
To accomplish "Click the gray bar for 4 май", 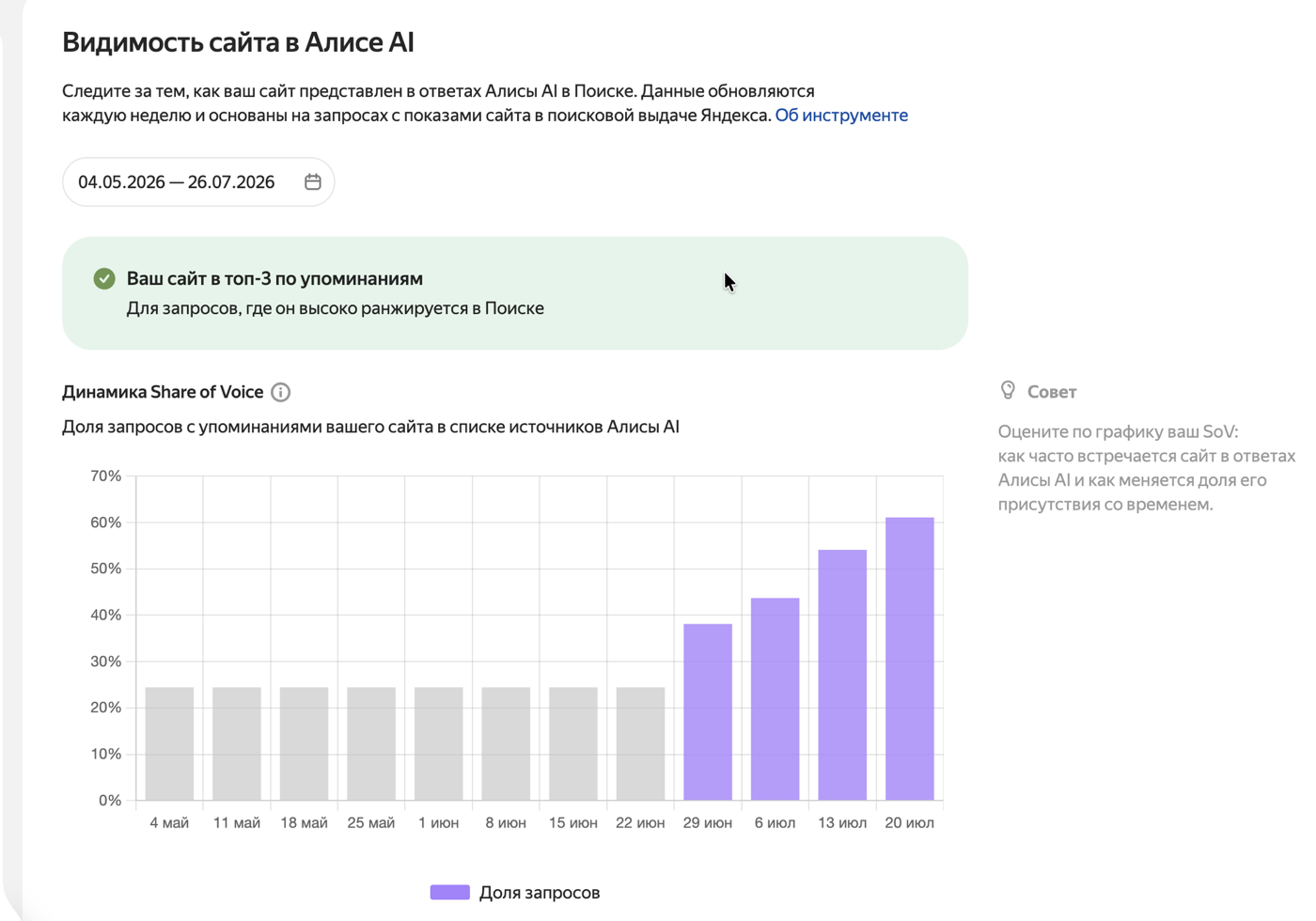I will tap(169, 744).
